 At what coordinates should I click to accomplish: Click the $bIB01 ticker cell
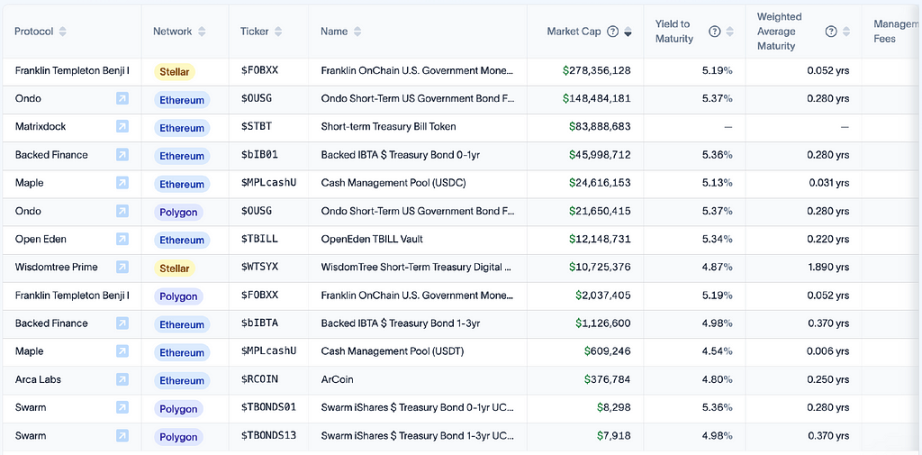[259, 155]
